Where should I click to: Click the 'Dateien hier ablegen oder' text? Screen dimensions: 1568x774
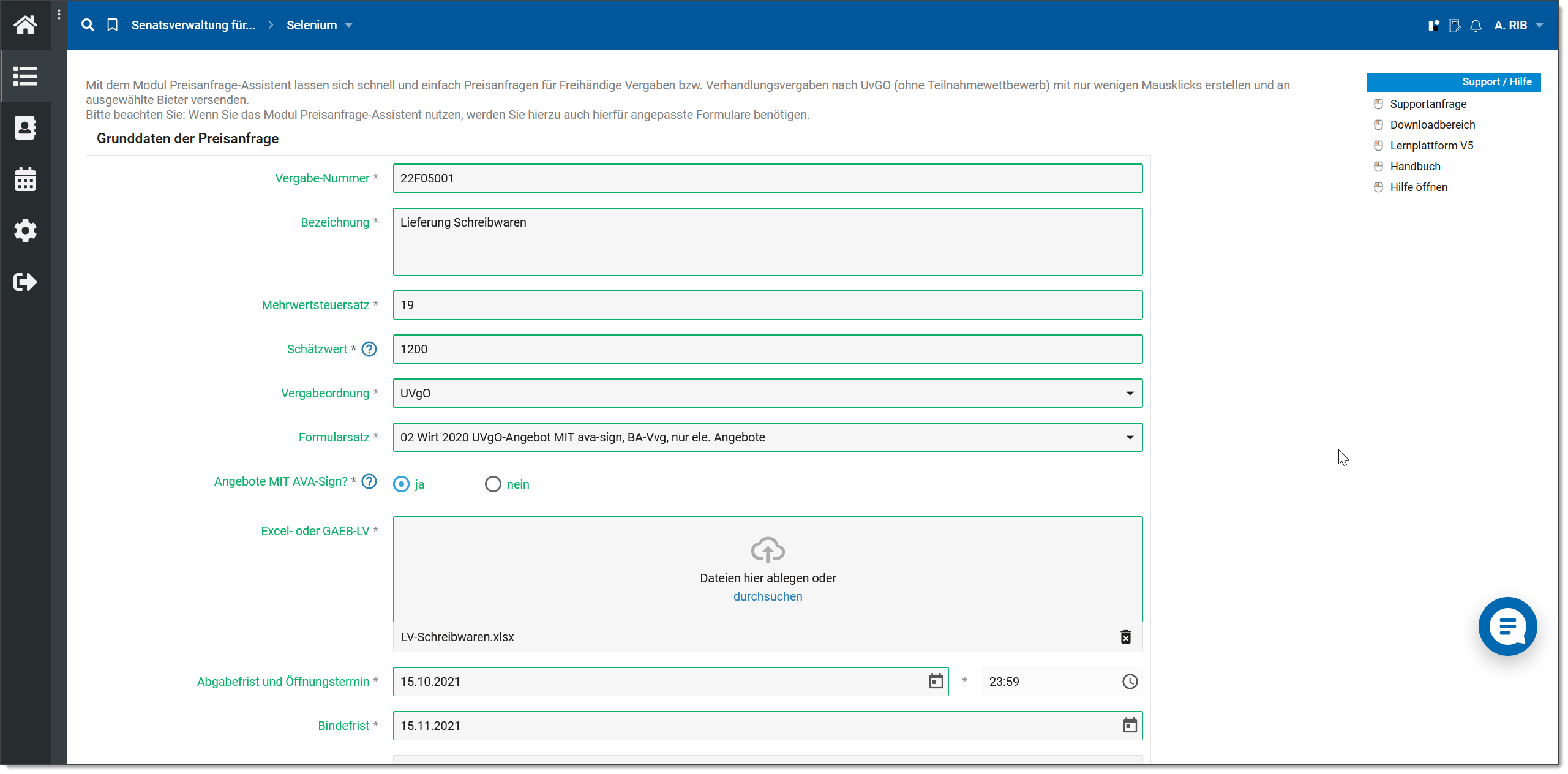point(768,578)
